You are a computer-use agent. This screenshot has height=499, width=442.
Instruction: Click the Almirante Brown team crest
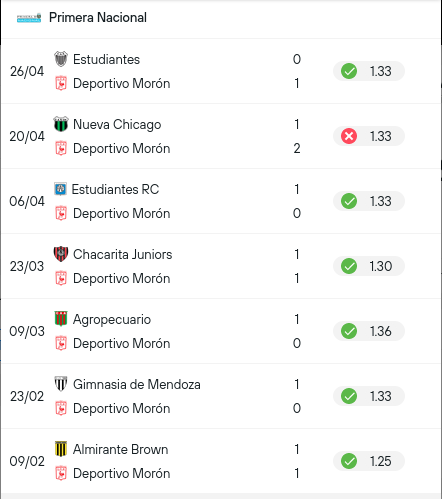(x=61, y=449)
